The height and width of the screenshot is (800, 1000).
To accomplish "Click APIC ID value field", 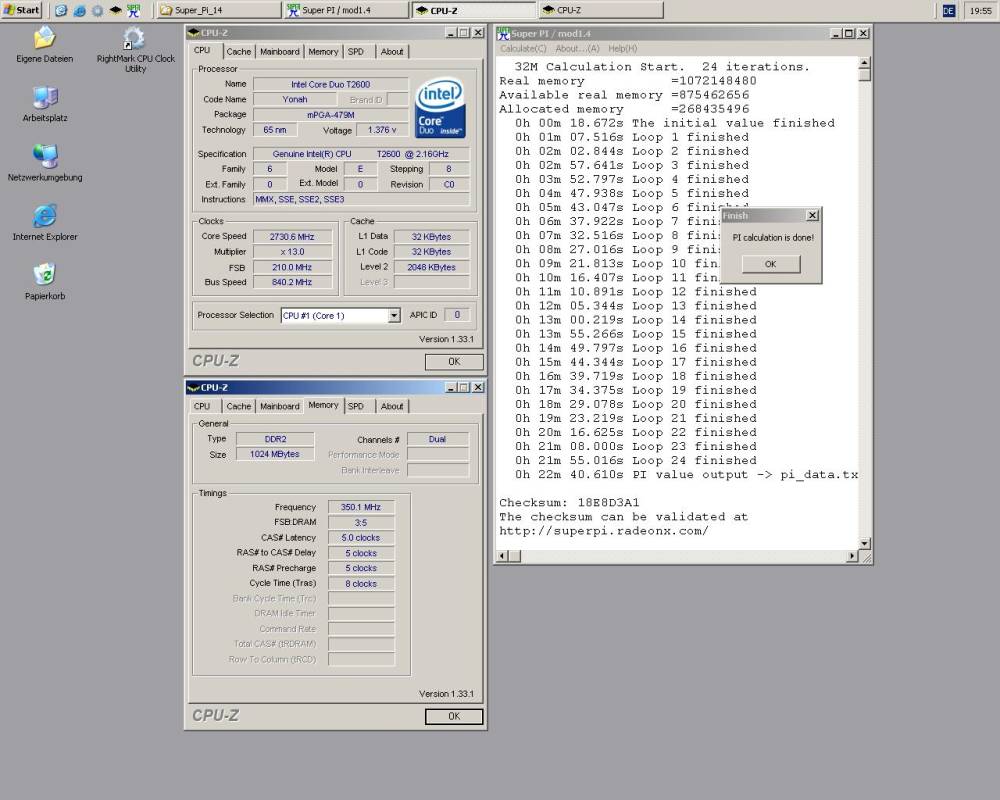I will 457,315.
